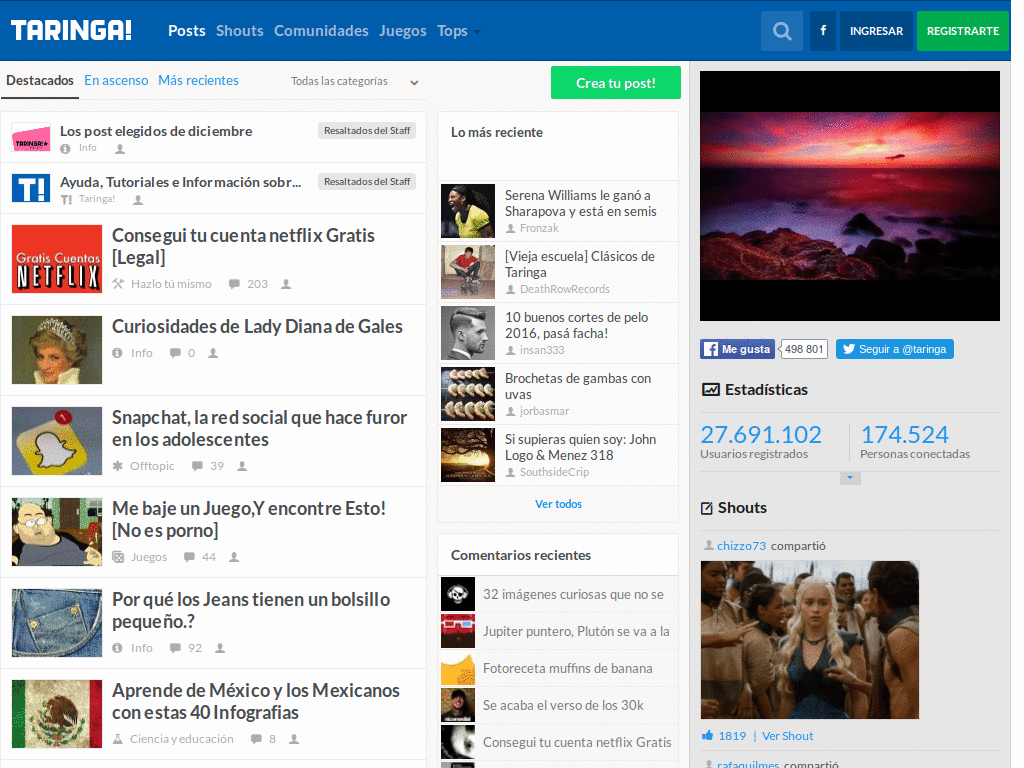Open the Posts nav item
The image size is (1024, 768).
(187, 31)
